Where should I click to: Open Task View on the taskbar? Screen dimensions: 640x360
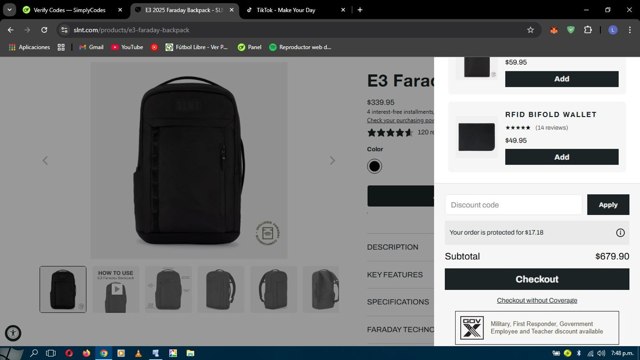[51, 353]
